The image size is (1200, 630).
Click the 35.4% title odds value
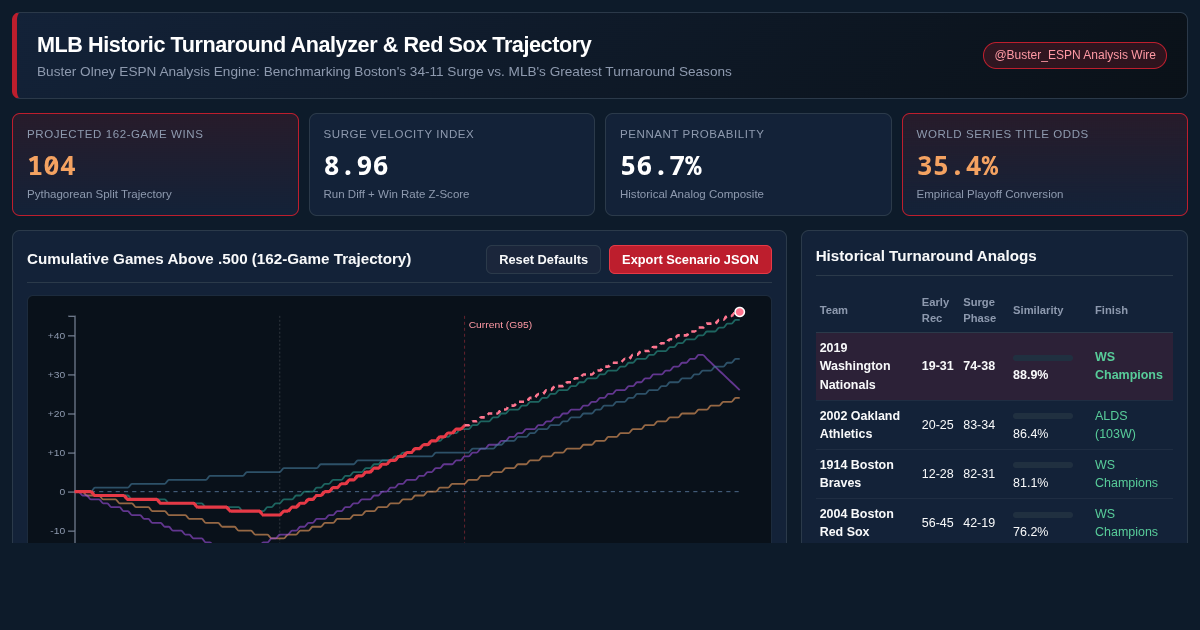tap(957, 166)
